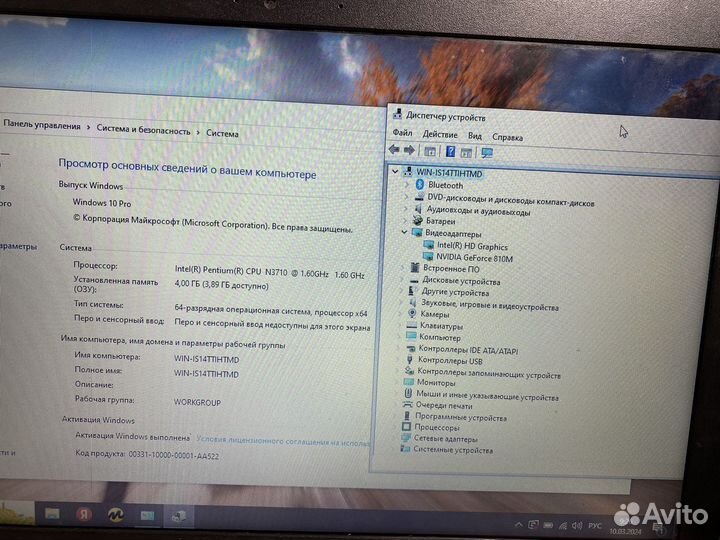Switch to System window taskbar button
Screen dimensions: 720x540
[147, 516]
